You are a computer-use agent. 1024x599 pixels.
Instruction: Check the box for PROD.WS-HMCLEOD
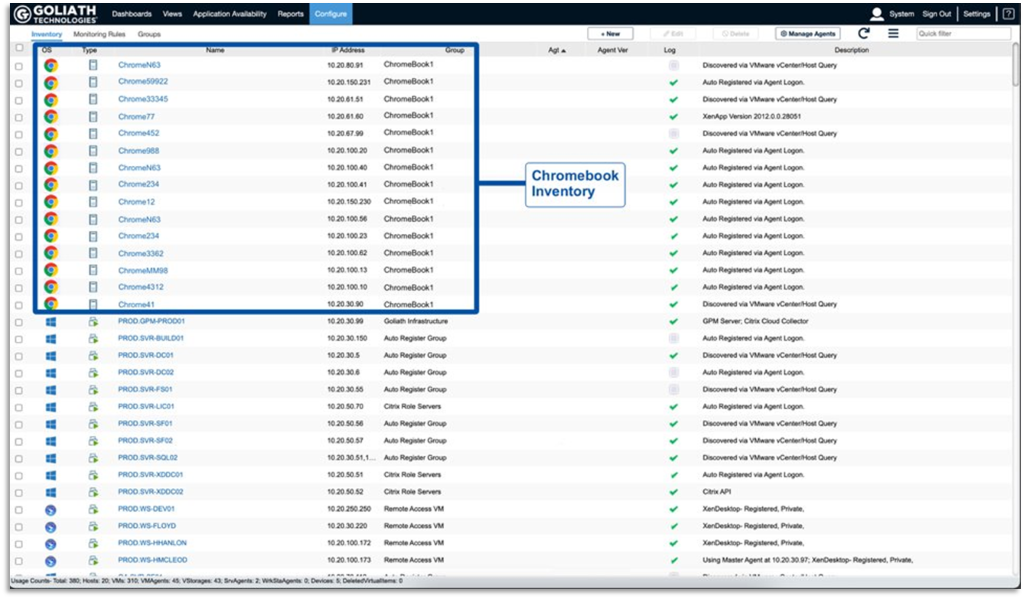[19, 560]
